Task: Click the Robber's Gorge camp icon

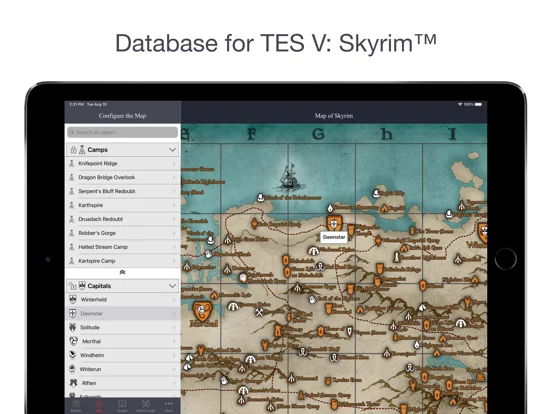Action: click(71, 233)
